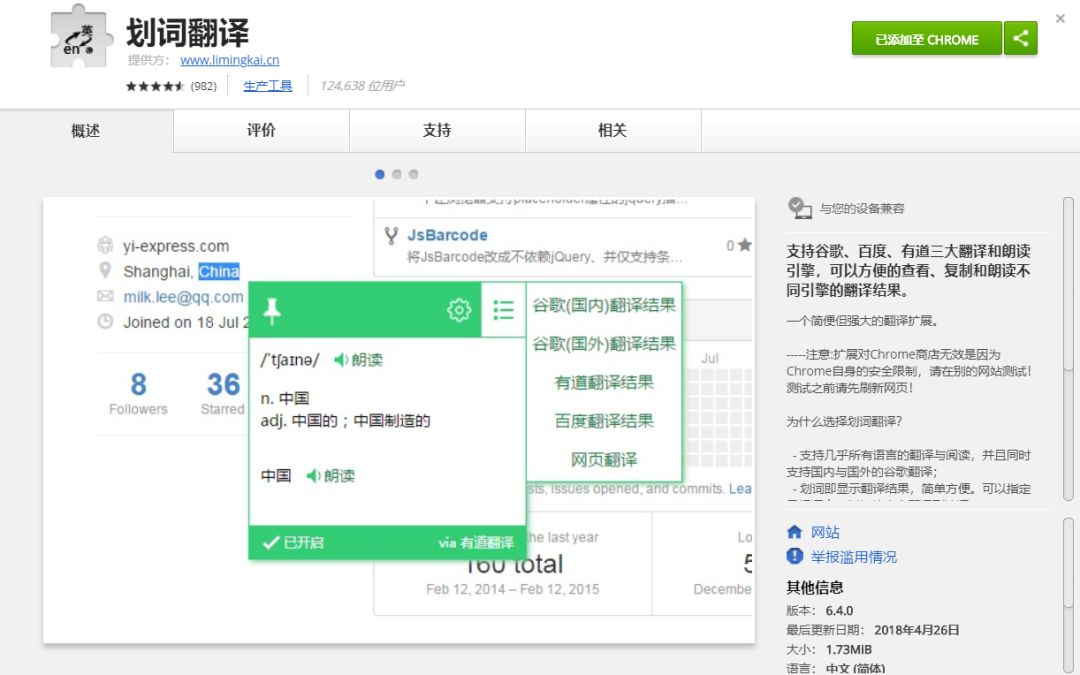Image resolution: width=1080 pixels, height=675 pixels.
Task: Click the green share icon button
Action: [1021, 38]
